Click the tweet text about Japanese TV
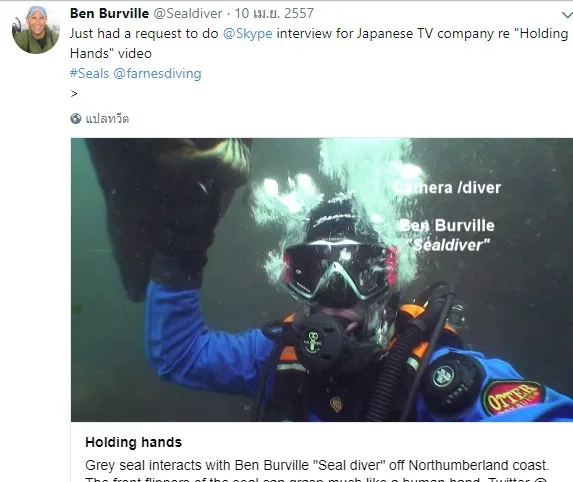573x482 pixels. 319,43
